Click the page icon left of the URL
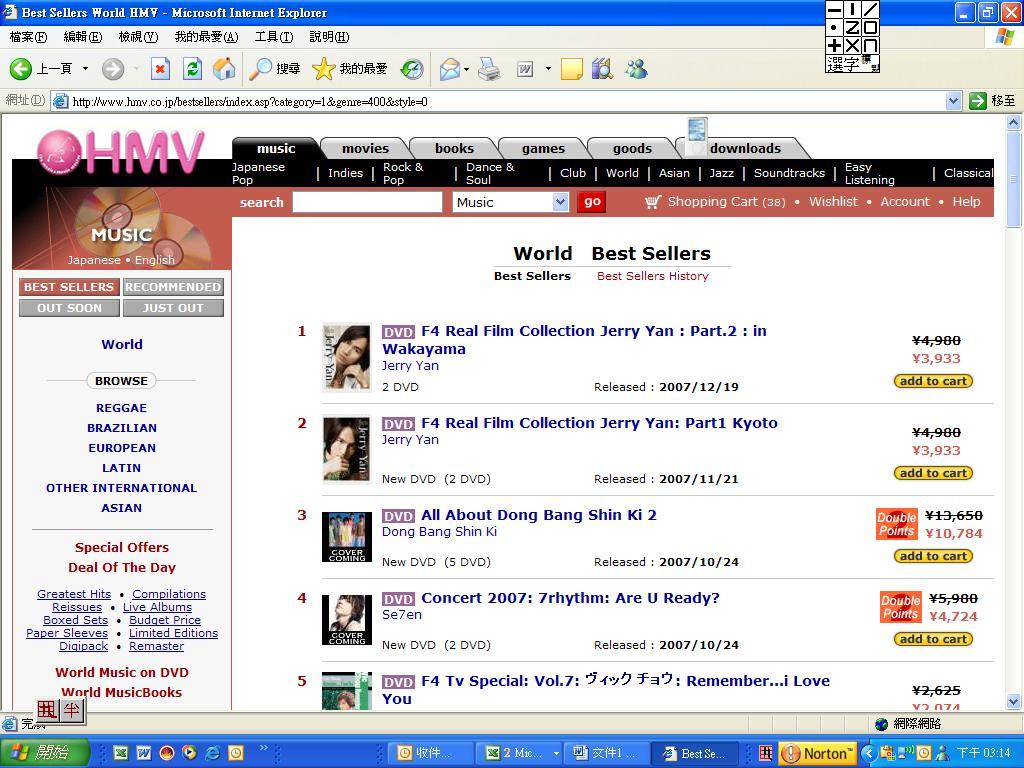 click(x=61, y=101)
